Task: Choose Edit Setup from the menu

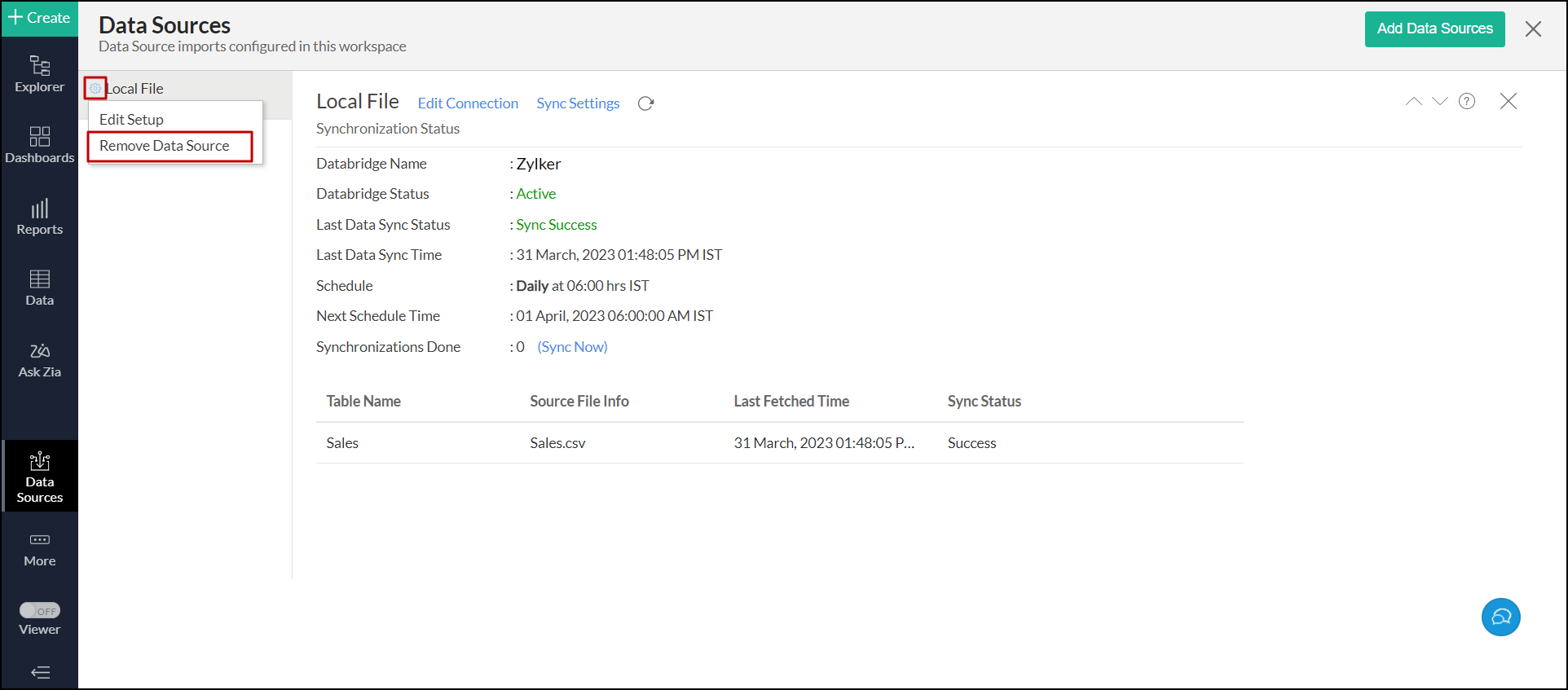Action: (x=131, y=119)
